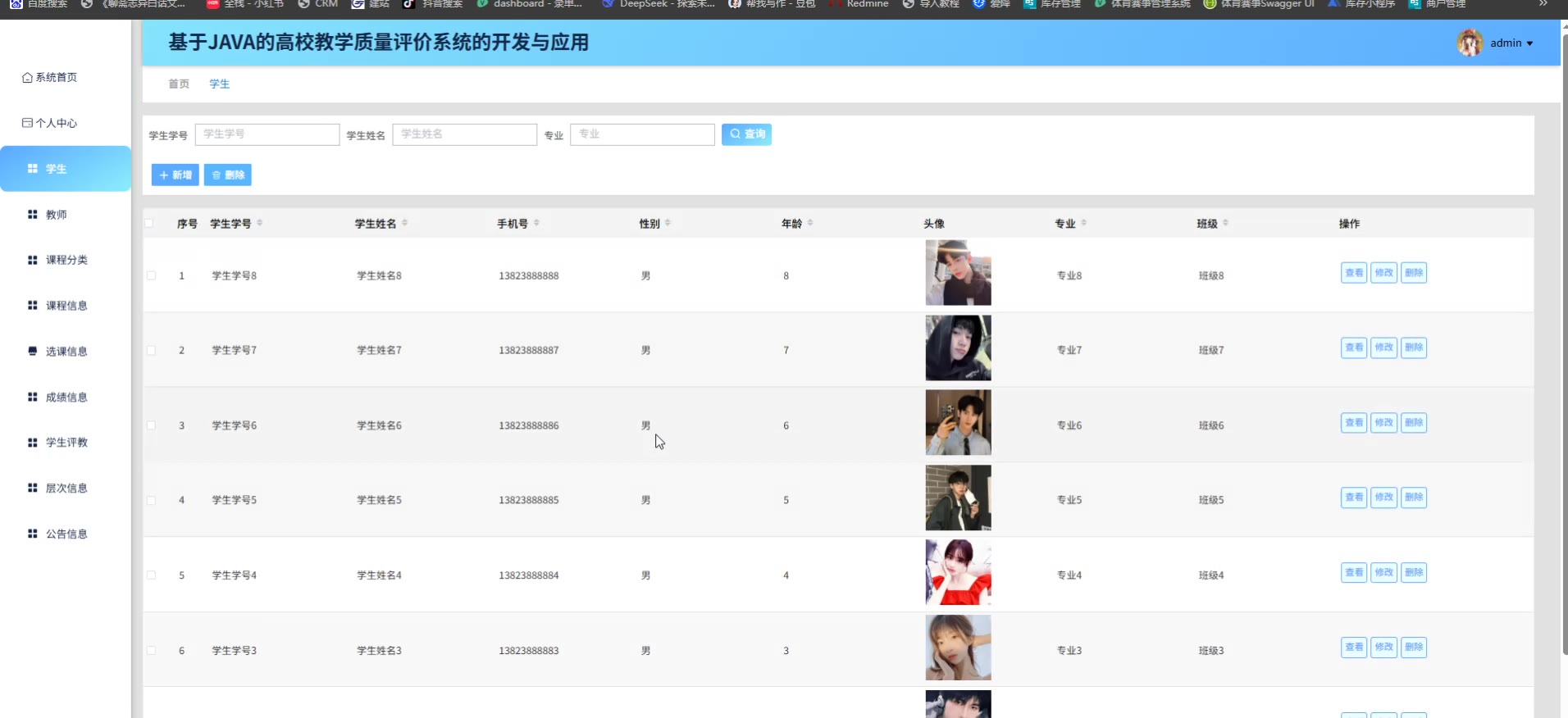
Task: Click the 学生评教 grid icon
Action: [x=33, y=443]
